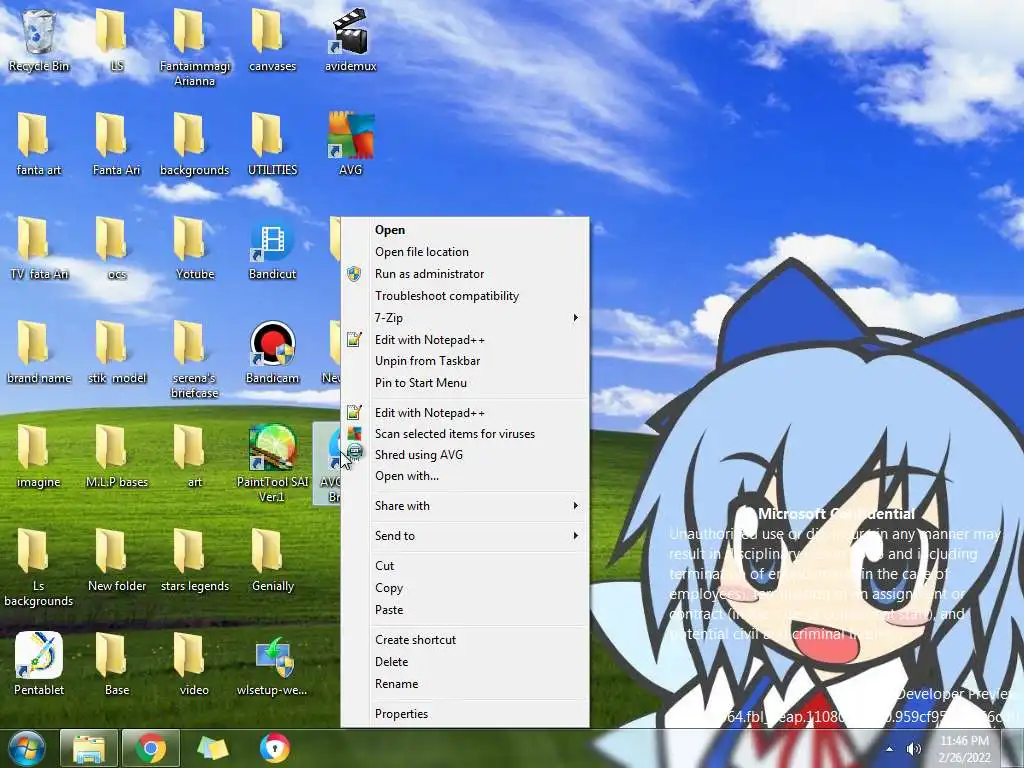Screen dimensions: 1024x768
Task: Show hidden system tray icons
Action: pyautogui.click(x=889, y=748)
